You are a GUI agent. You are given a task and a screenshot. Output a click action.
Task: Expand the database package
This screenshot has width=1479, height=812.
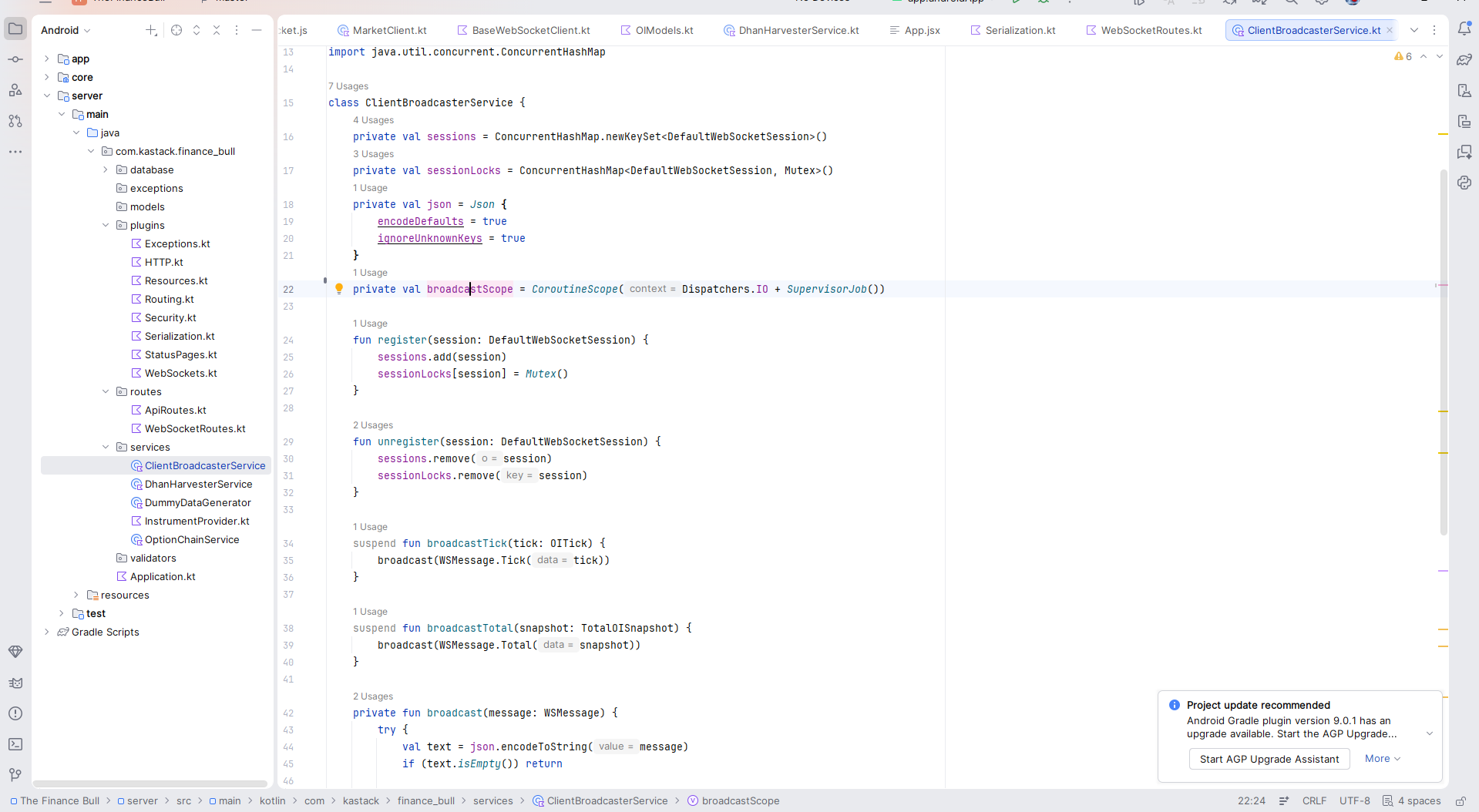pyautogui.click(x=106, y=169)
